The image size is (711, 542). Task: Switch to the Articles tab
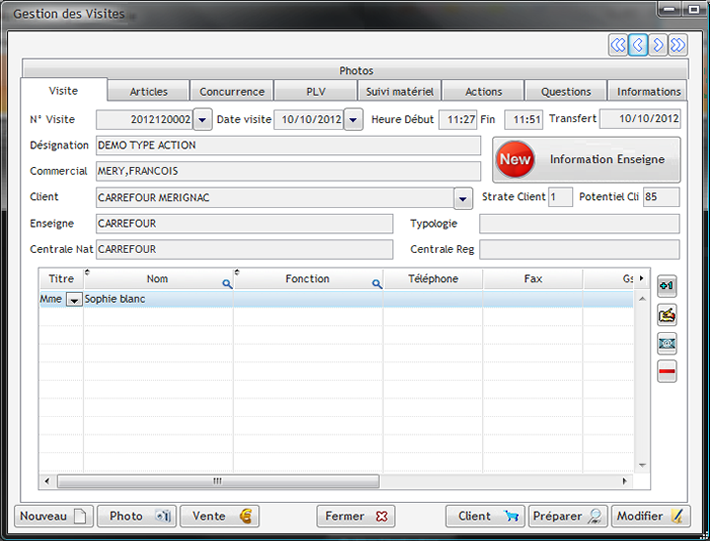coord(148,92)
